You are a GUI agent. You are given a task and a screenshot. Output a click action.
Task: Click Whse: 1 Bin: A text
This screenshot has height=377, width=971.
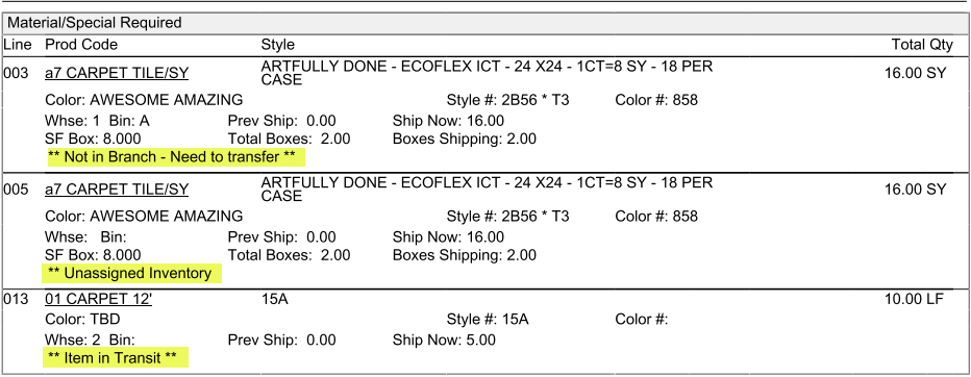pyautogui.click(x=97, y=121)
